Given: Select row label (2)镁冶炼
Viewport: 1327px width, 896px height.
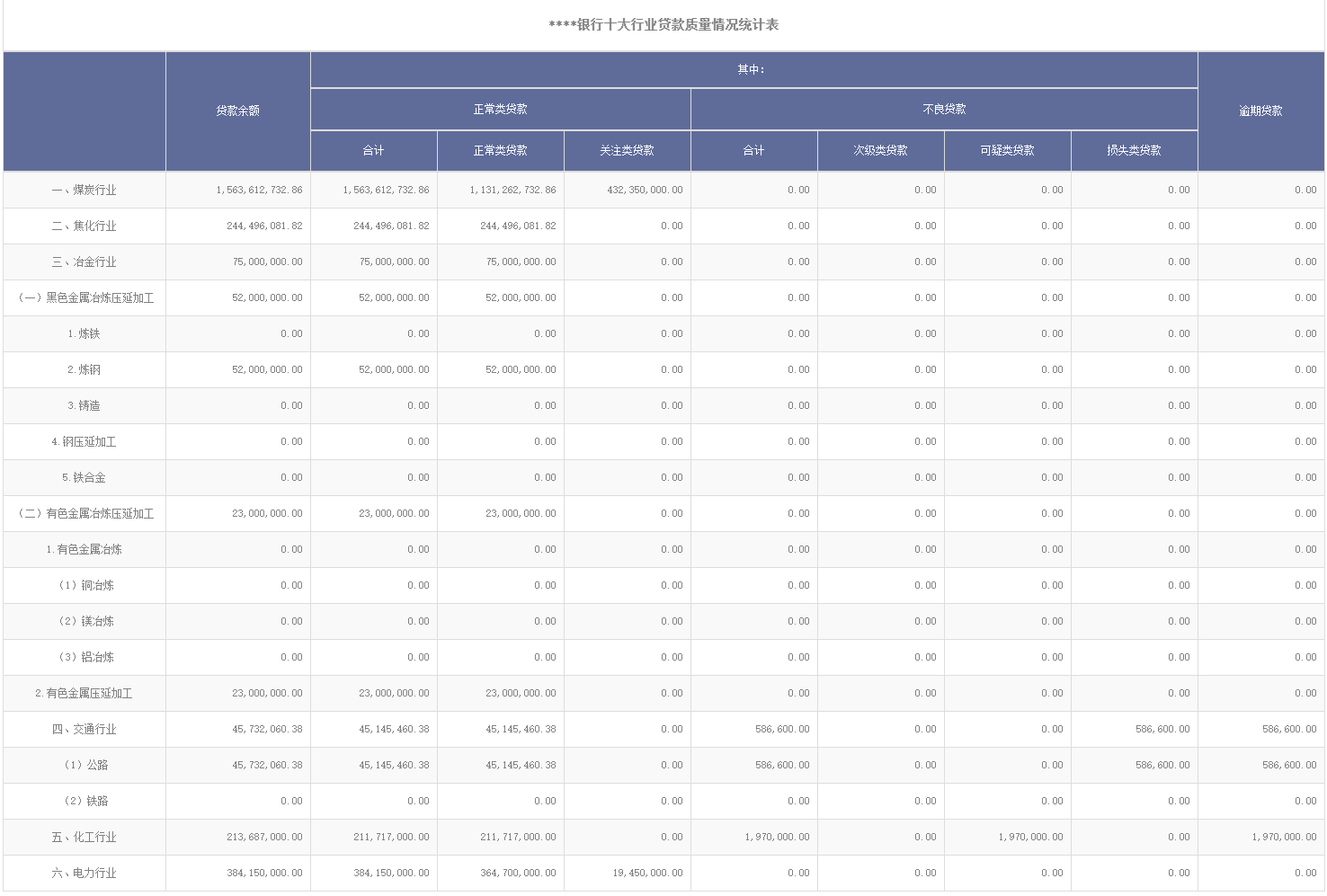Looking at the screenshot, I should [85, 621].
